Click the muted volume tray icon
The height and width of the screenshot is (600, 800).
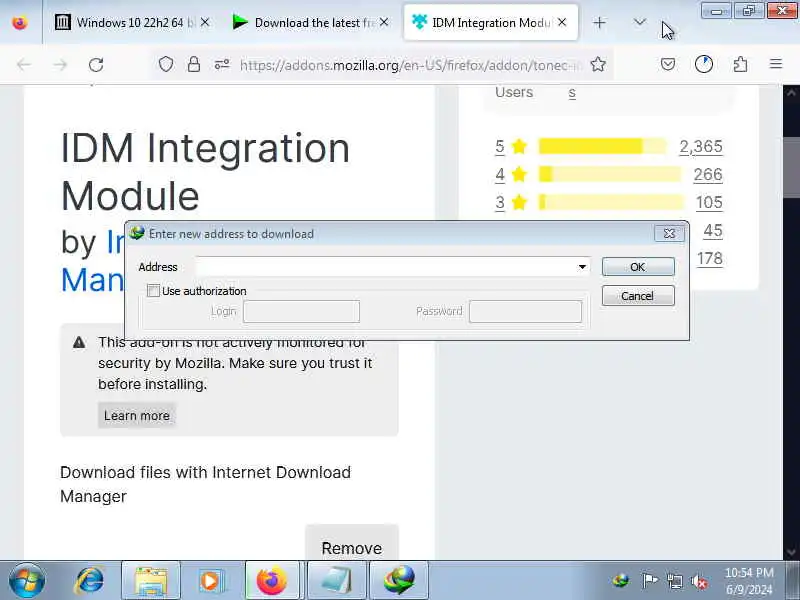(x=699, y=581)
